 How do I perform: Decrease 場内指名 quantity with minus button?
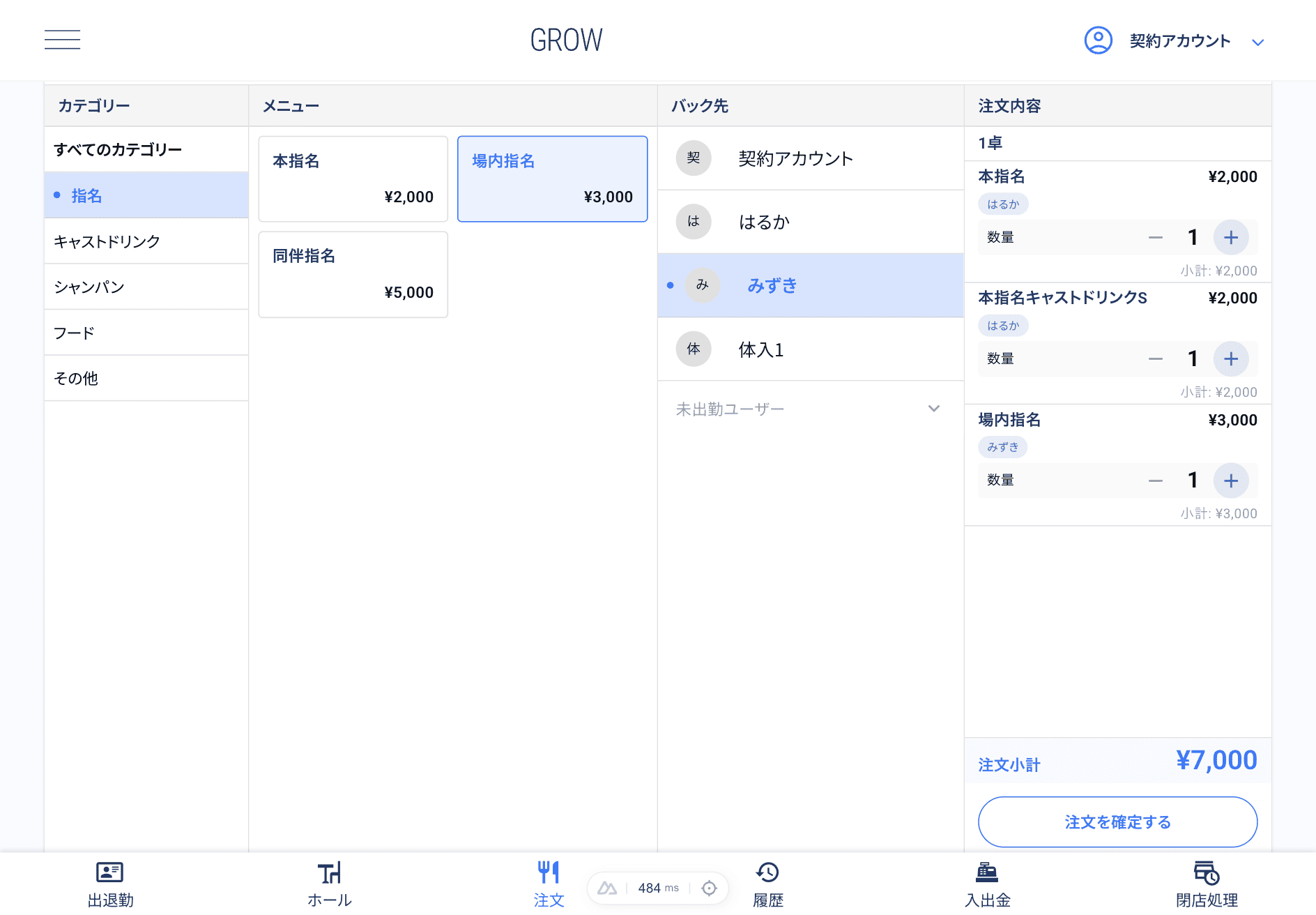pyautogui.click(x=1156, y=481)
